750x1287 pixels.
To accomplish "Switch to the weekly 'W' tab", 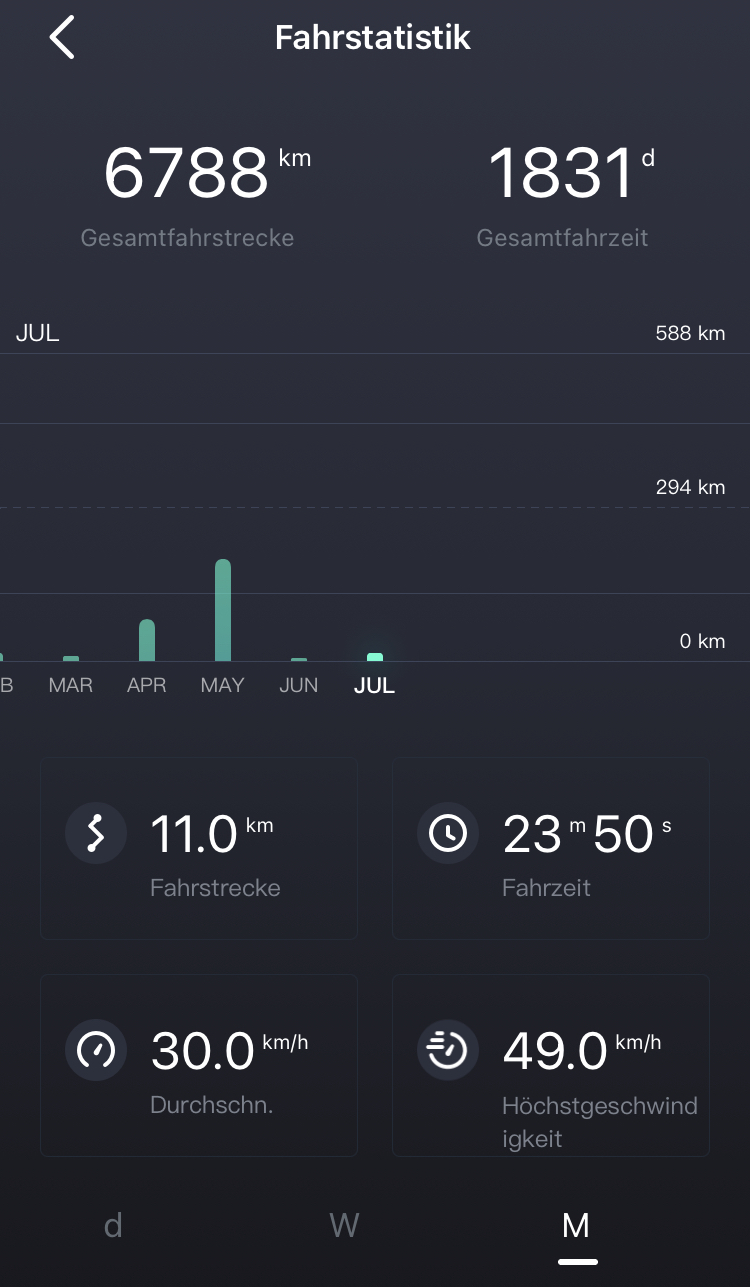I will pyautogui.click(x=344, y=1225).
